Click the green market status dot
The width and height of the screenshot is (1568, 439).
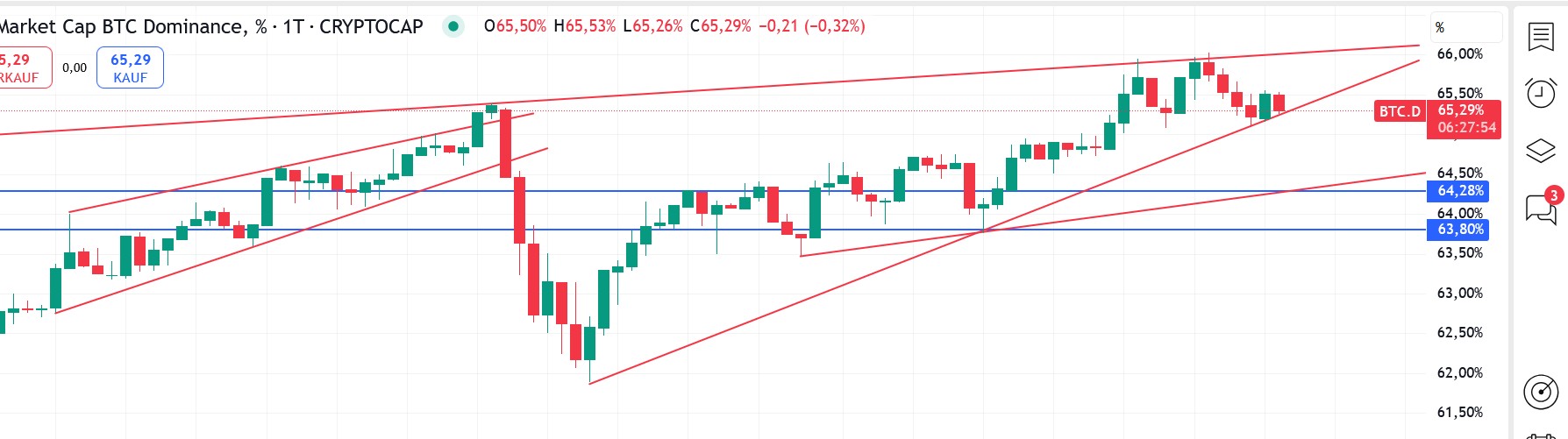pos(453,26)
